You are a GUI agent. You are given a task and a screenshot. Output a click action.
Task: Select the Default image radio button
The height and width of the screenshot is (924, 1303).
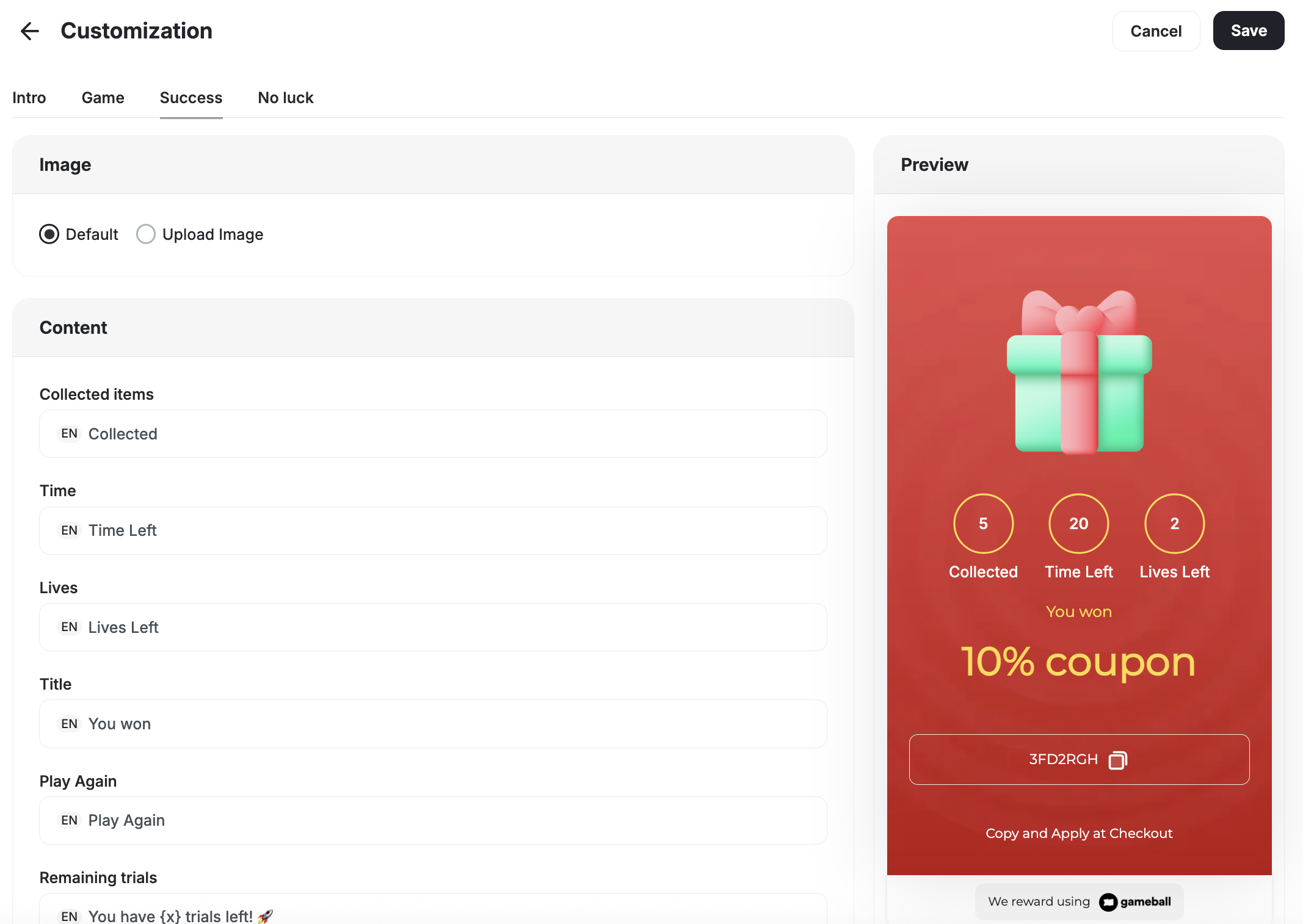49,234
